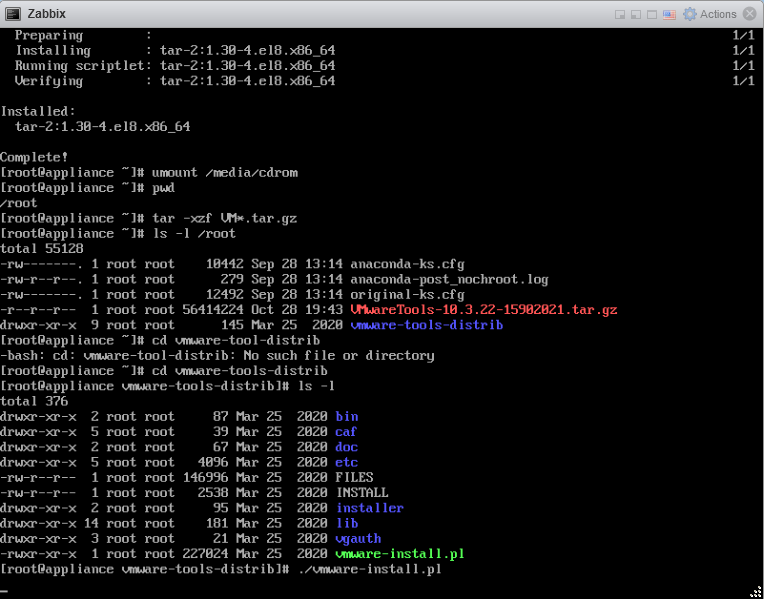Viewport: 764px width, 599px height.
Task: Click the second window-size icon left of the flag
Action: 635,15
